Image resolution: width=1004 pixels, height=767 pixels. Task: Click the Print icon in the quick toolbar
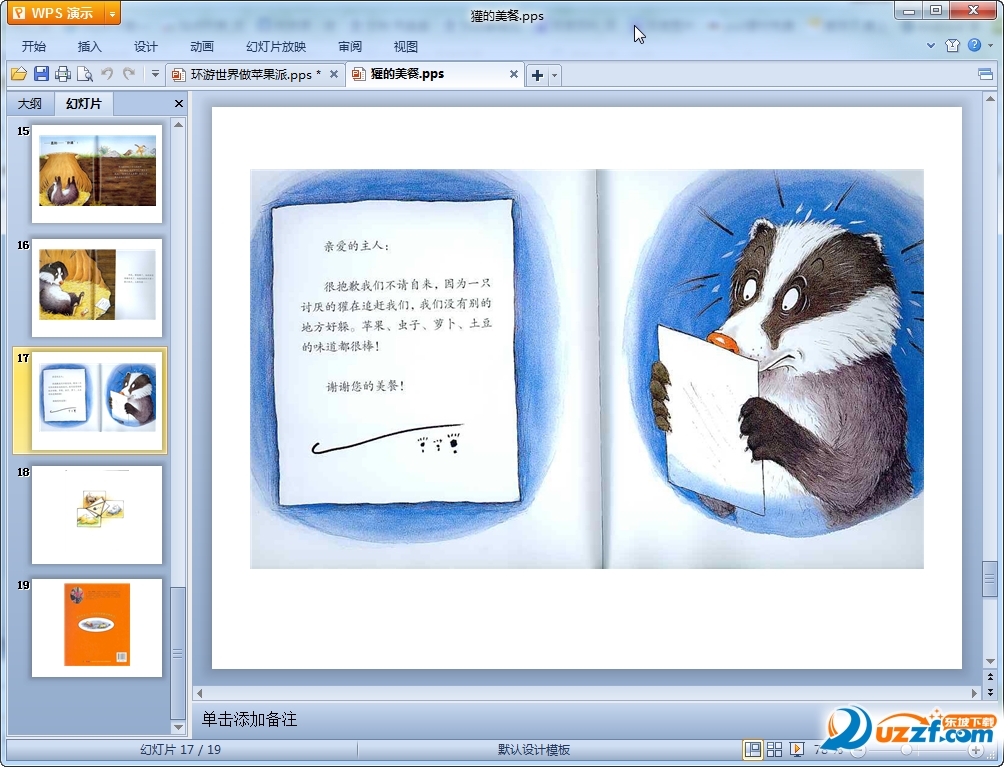click(x=63, y=74)
